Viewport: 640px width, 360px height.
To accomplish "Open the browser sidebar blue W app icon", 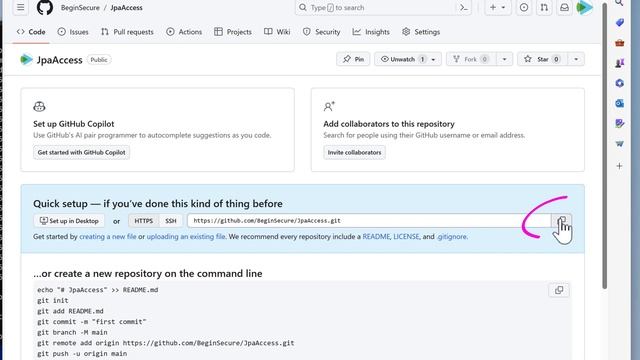I will tap(619, 144).
